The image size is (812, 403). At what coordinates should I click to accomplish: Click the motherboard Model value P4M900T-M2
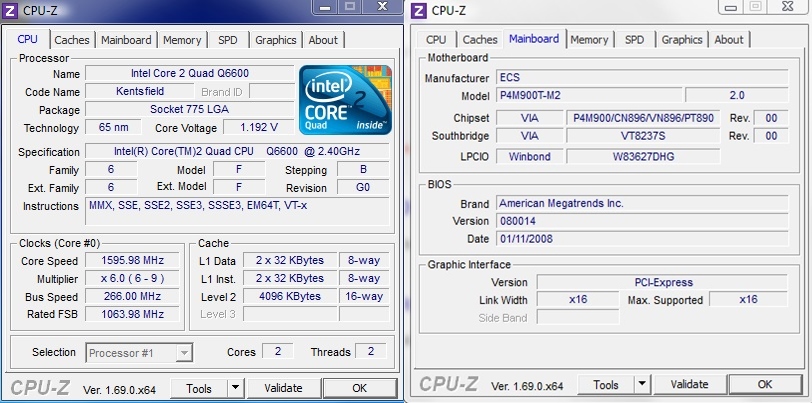(589, 95)
